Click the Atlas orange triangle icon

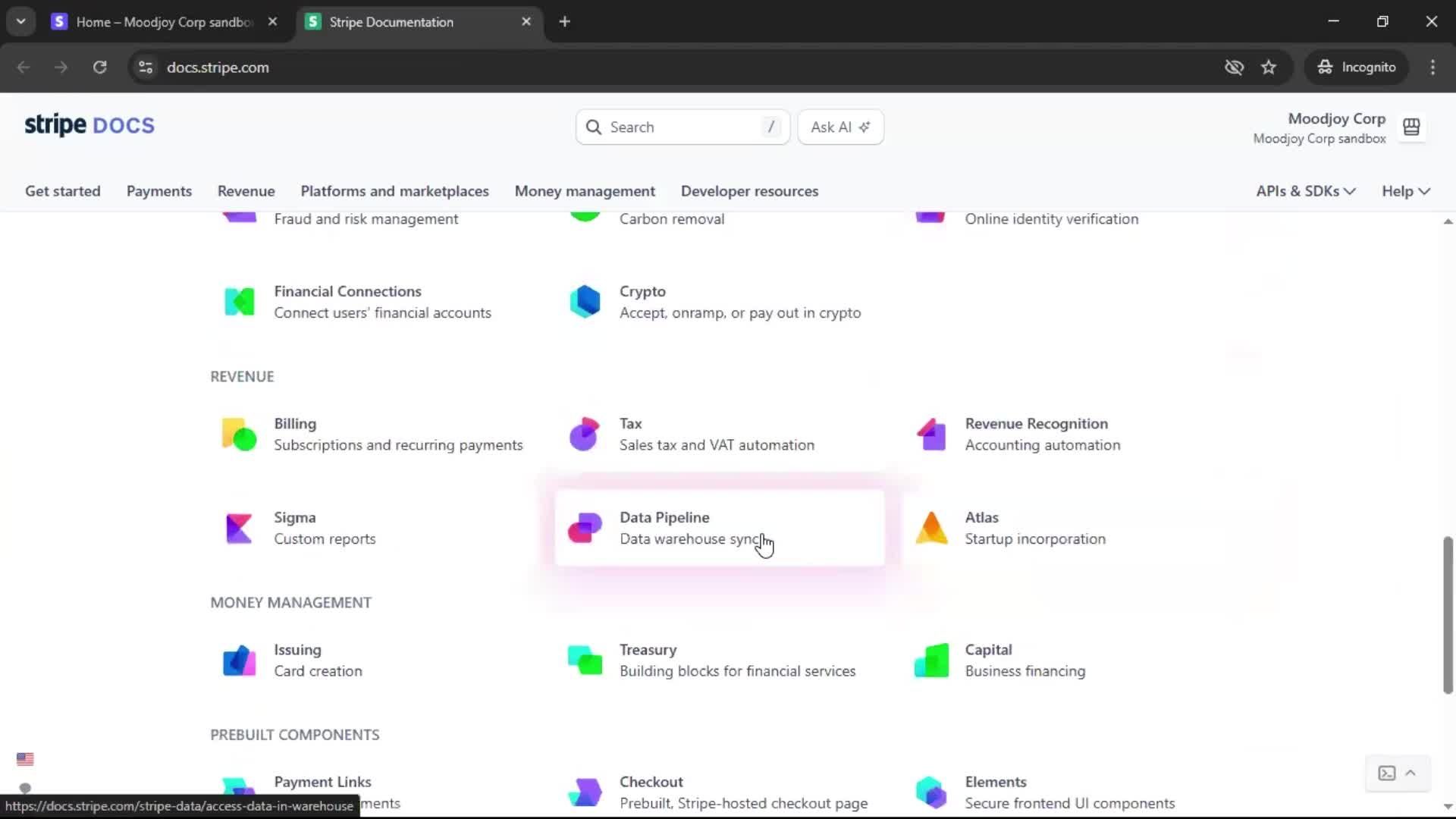(931, 529)
